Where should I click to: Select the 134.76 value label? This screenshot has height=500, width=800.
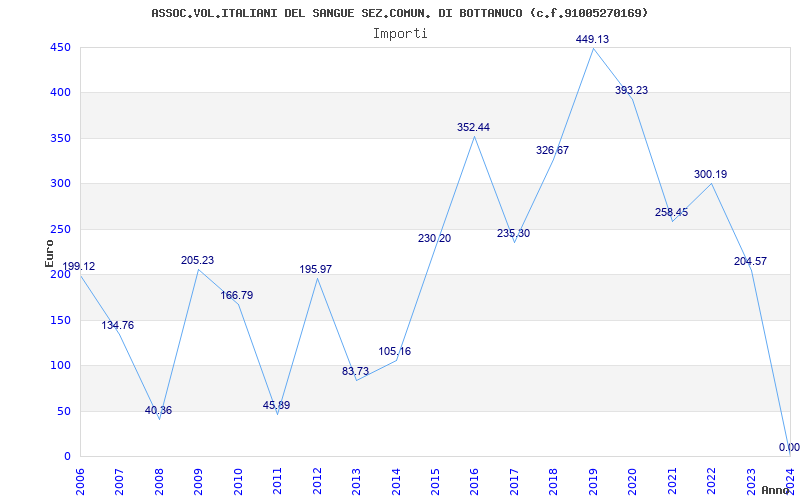point(118,326)
